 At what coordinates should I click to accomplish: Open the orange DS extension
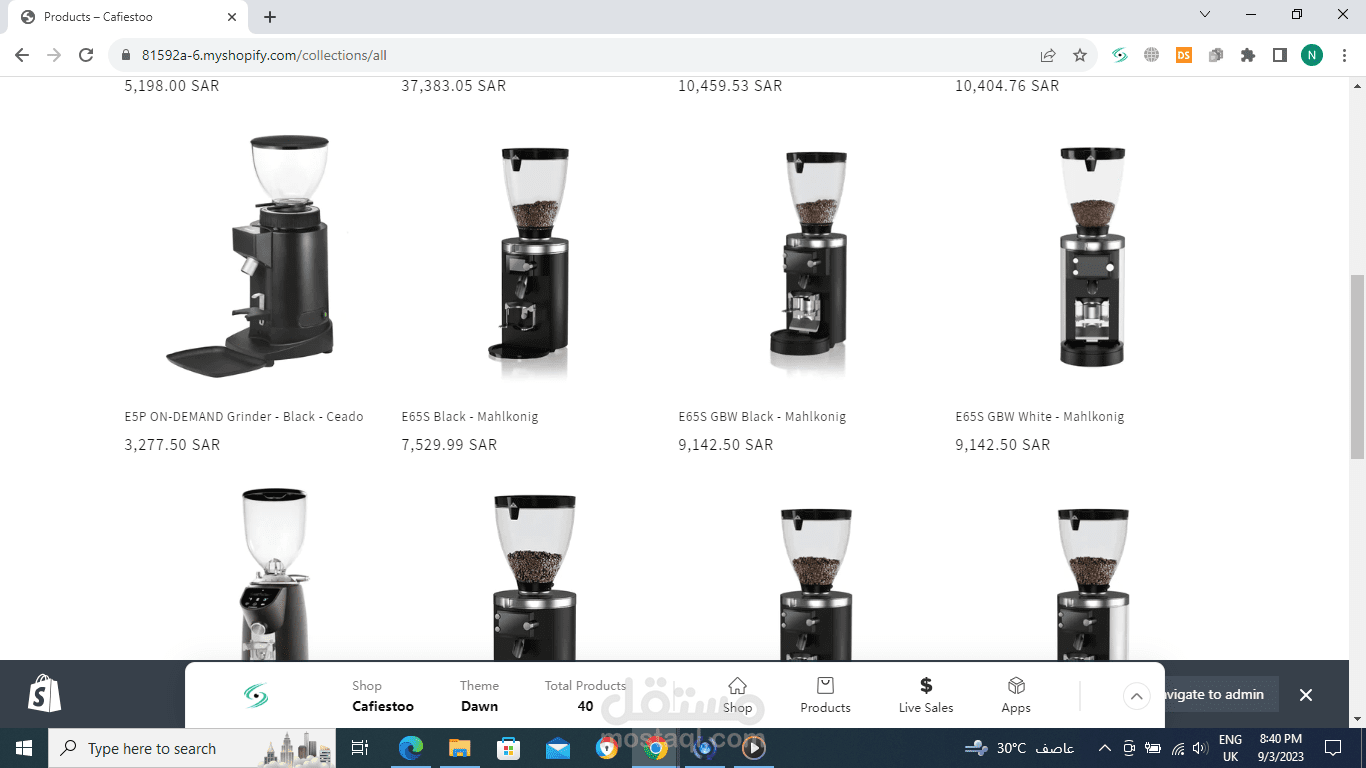coord(1184,55)
